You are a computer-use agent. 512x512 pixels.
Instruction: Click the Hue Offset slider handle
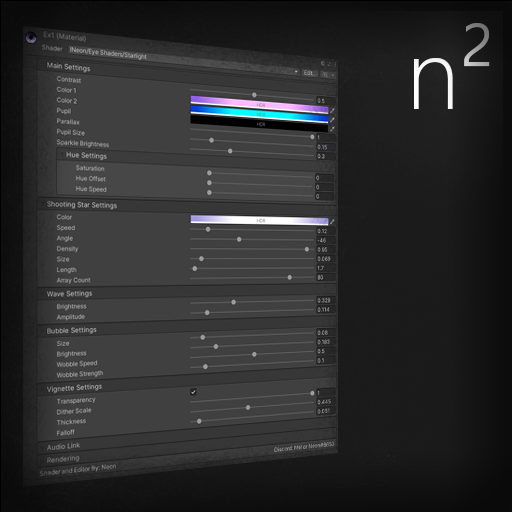209,183
